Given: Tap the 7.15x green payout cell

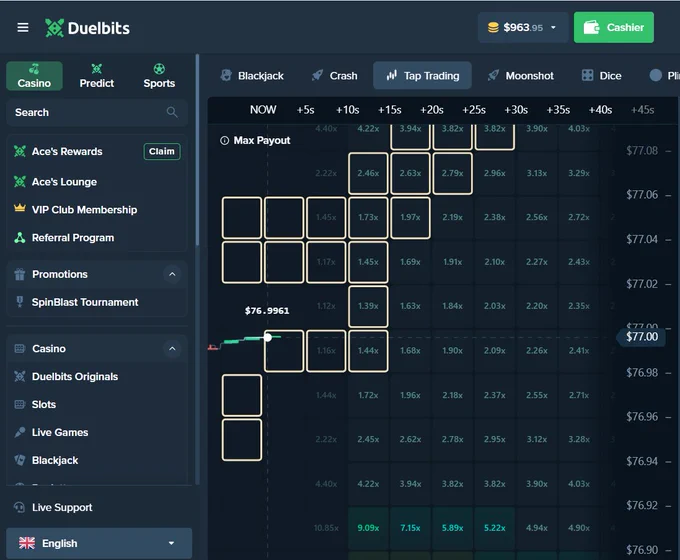Looking at the screenshot, I should coord(410,528).
